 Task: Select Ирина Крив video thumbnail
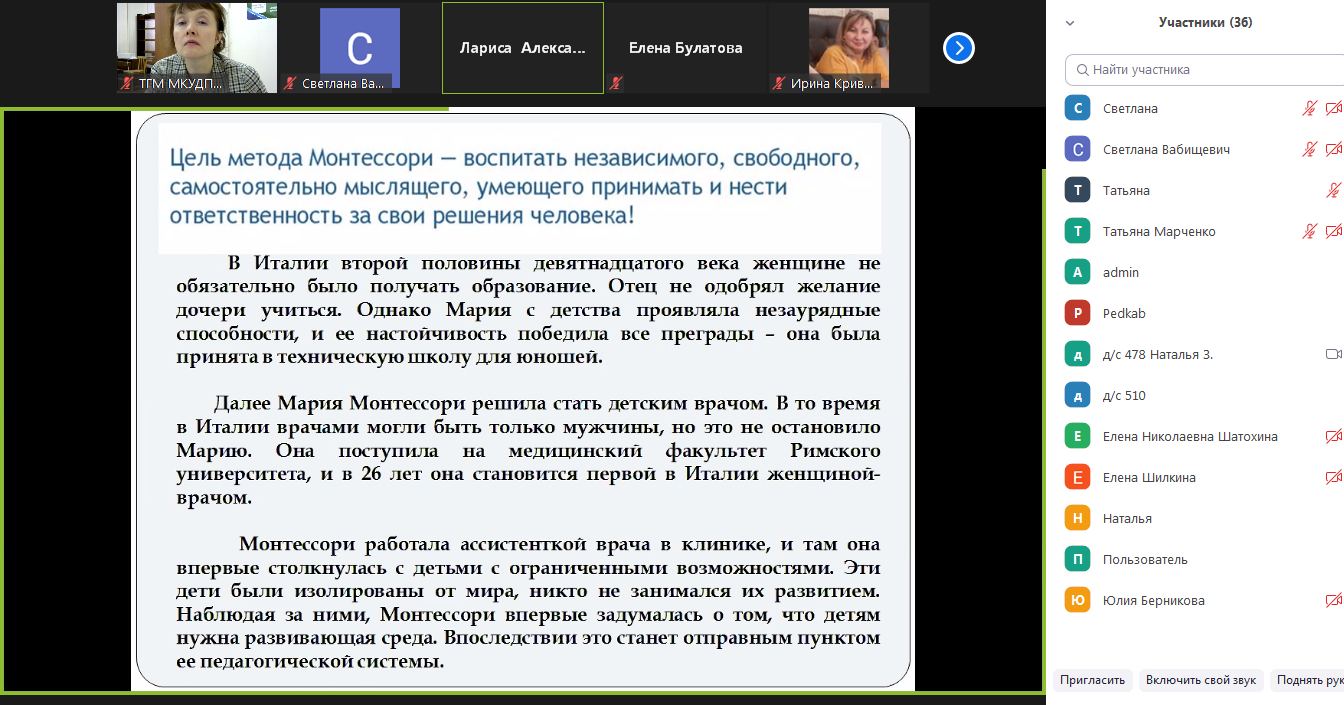[848, 48]
